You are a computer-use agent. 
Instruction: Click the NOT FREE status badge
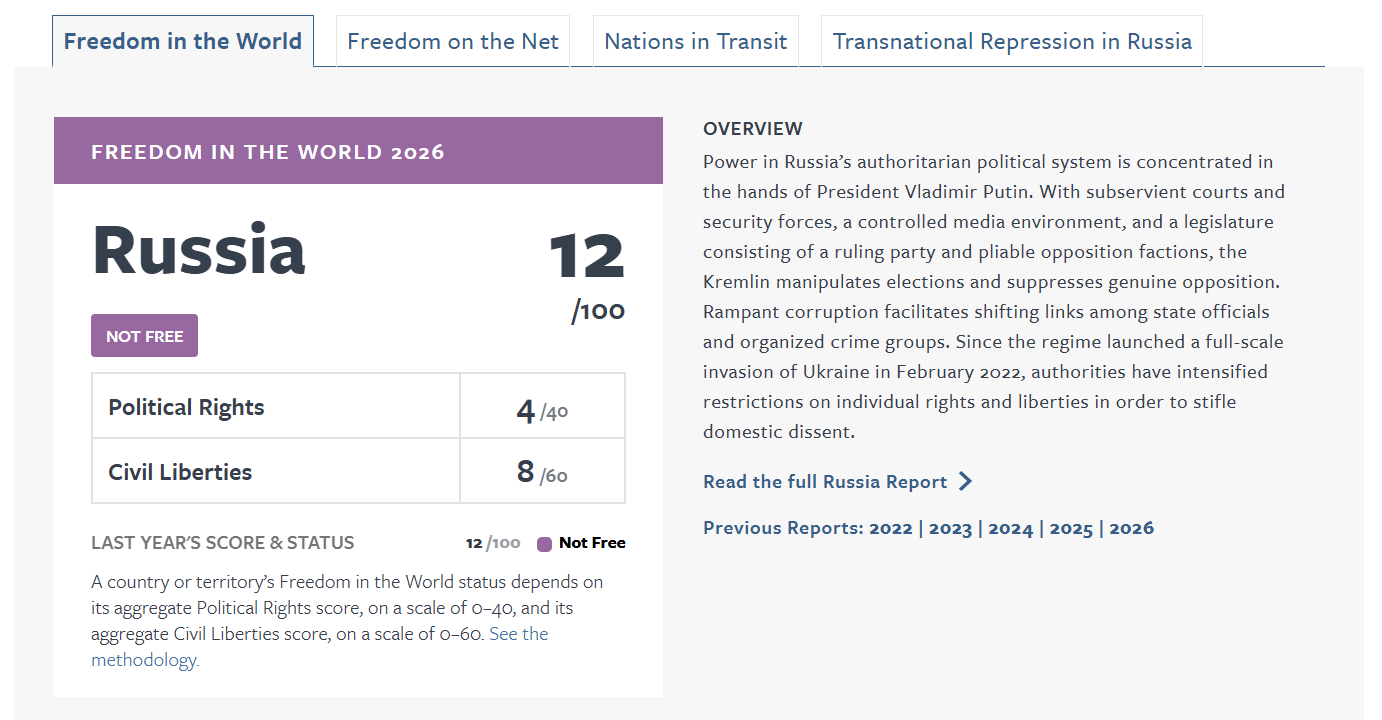(x=145, y=336)
